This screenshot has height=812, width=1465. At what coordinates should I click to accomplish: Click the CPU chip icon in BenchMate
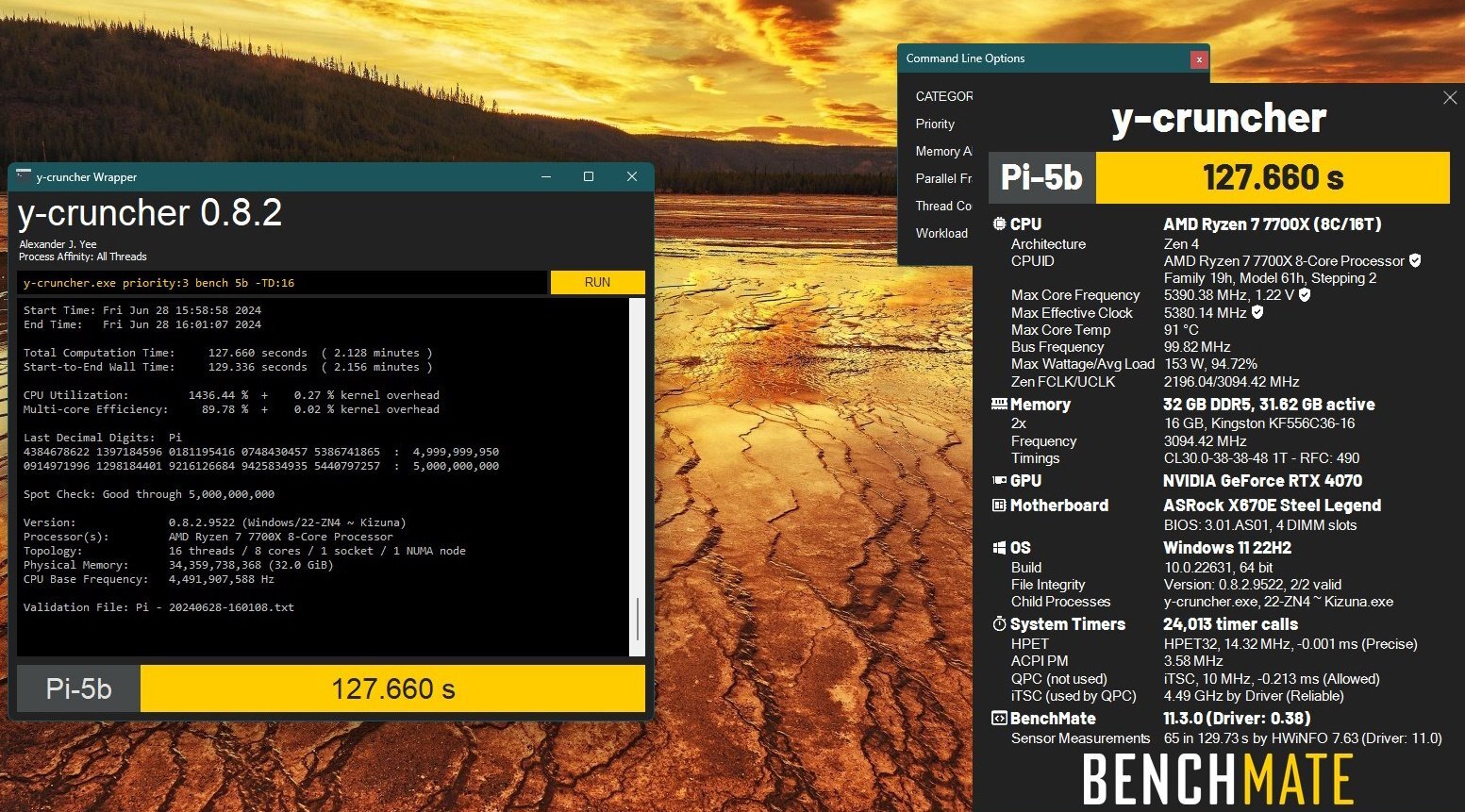pos(999,224)
